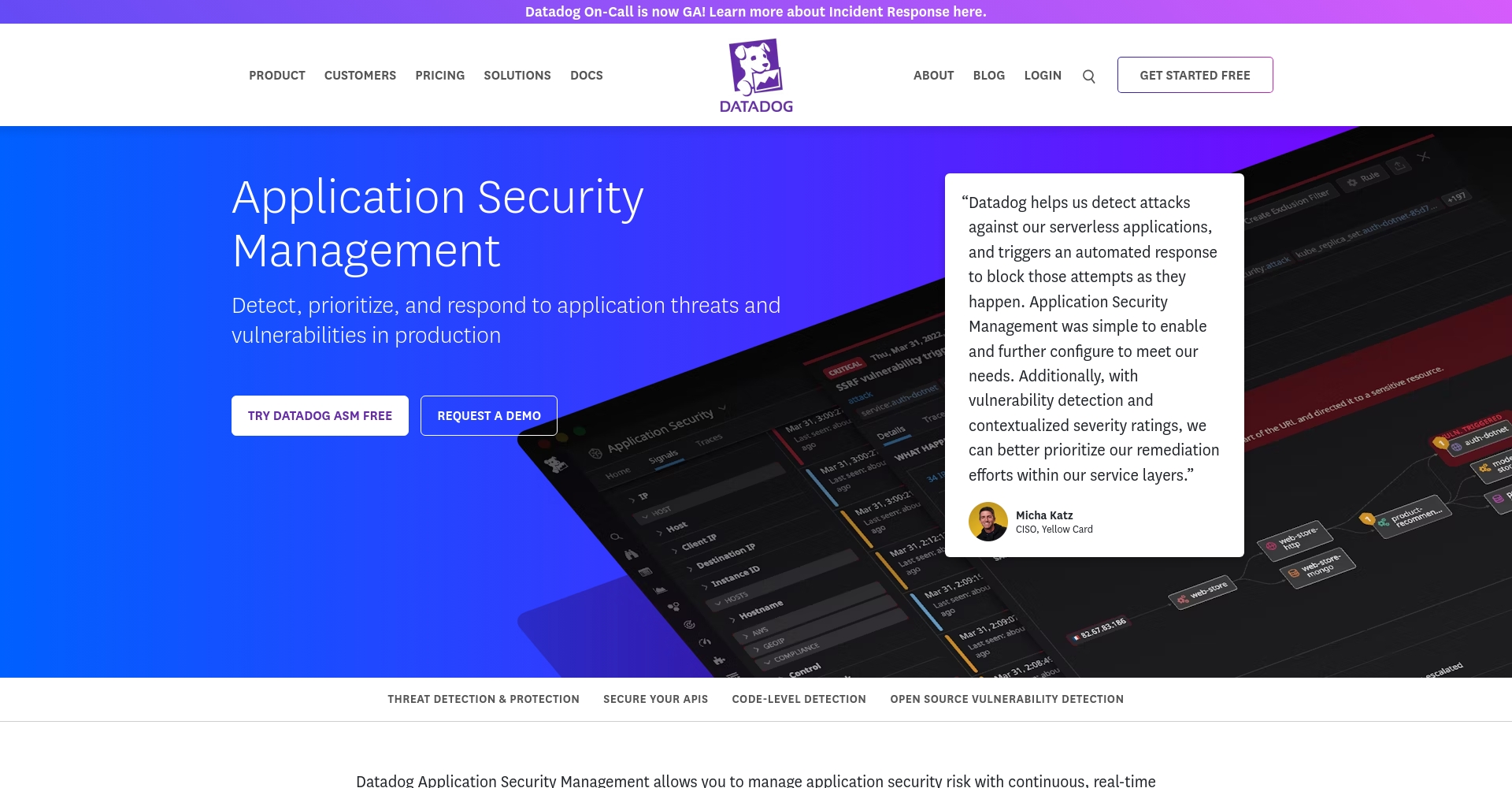The image size is (1512, 788).
Task: Open the ABOUT menu
Action: click(934, 76)
